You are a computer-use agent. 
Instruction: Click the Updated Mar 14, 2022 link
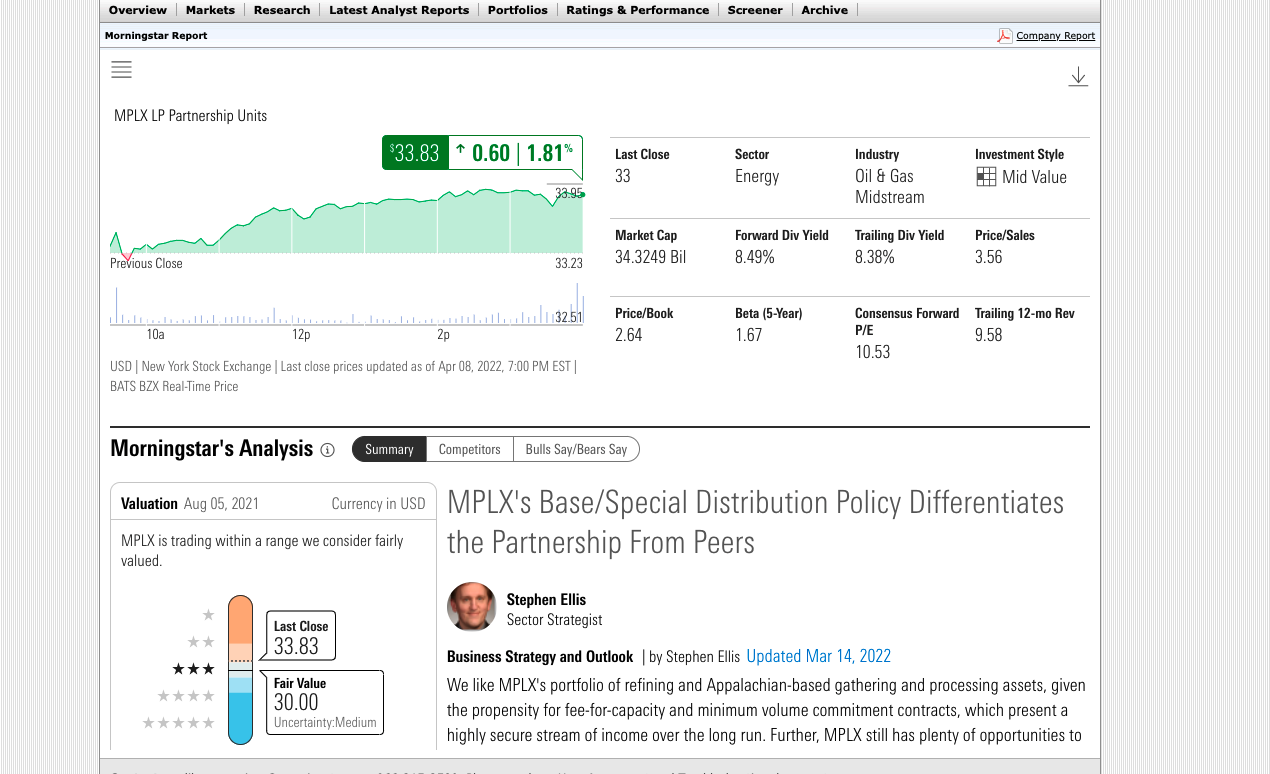pyautogui.click(x=818, y=656)
